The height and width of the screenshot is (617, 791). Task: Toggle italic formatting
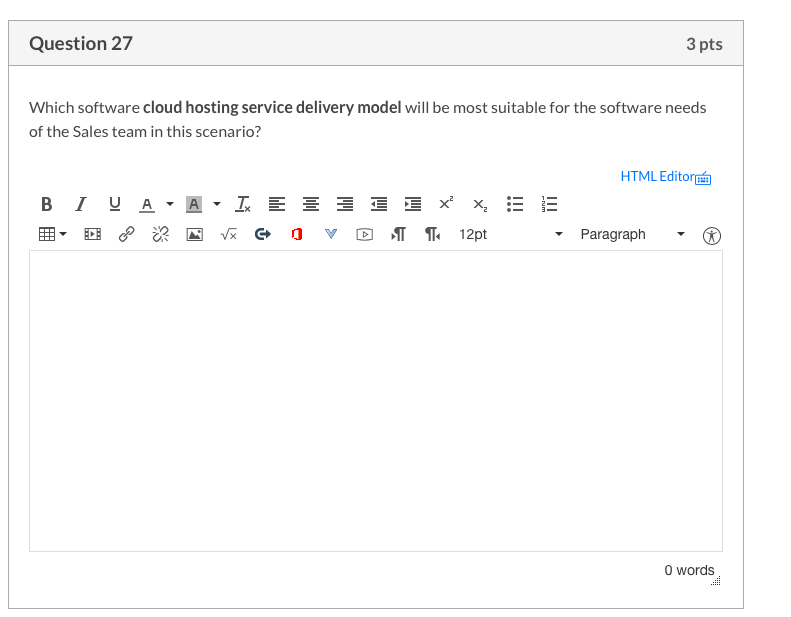point(81,204)
